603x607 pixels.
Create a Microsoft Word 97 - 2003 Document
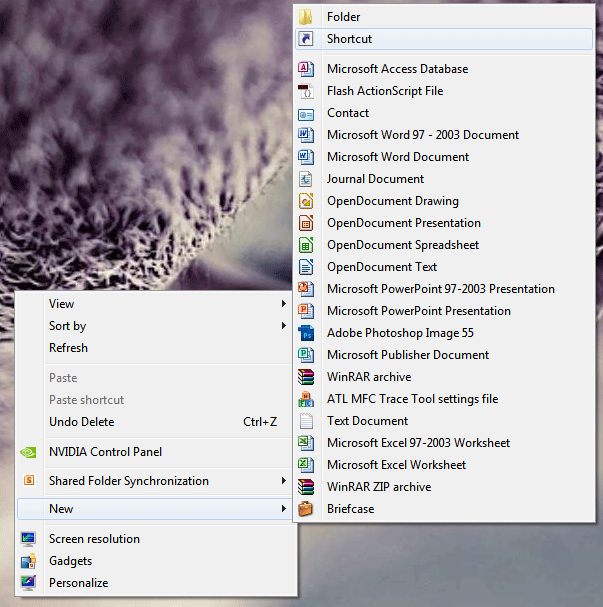coord(444,135)
